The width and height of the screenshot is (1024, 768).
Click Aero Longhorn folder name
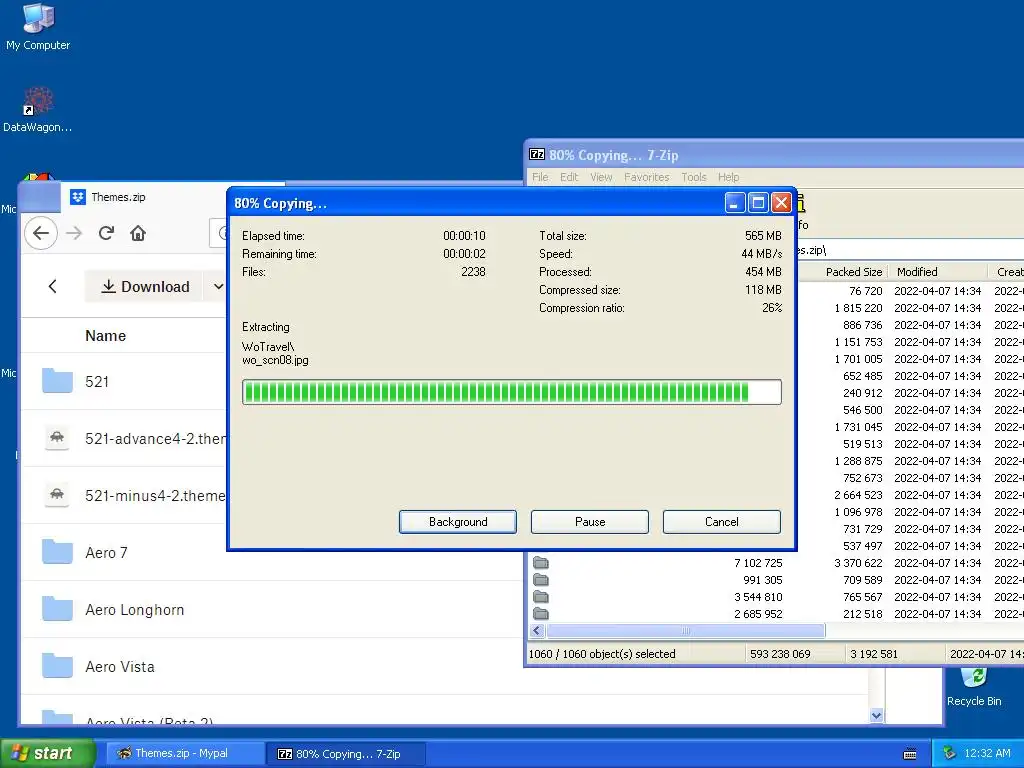click(x=135, y=609)
